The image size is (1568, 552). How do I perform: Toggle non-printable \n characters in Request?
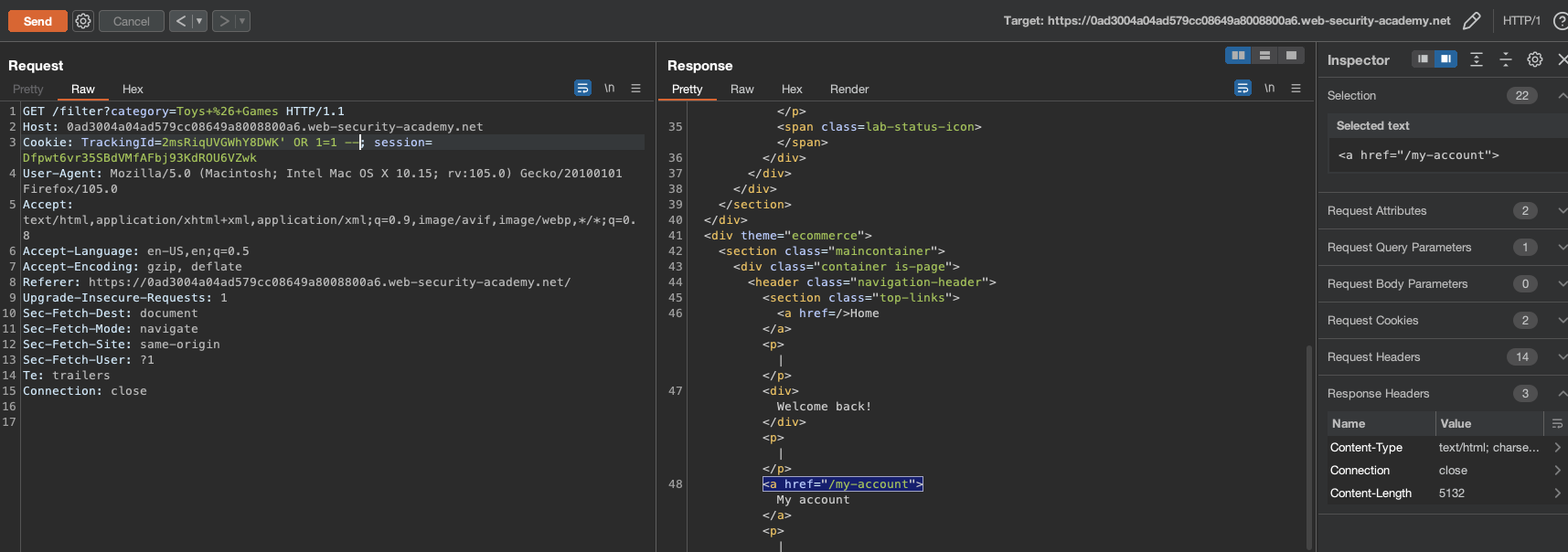pyautogui.click(x=609, y=89)
